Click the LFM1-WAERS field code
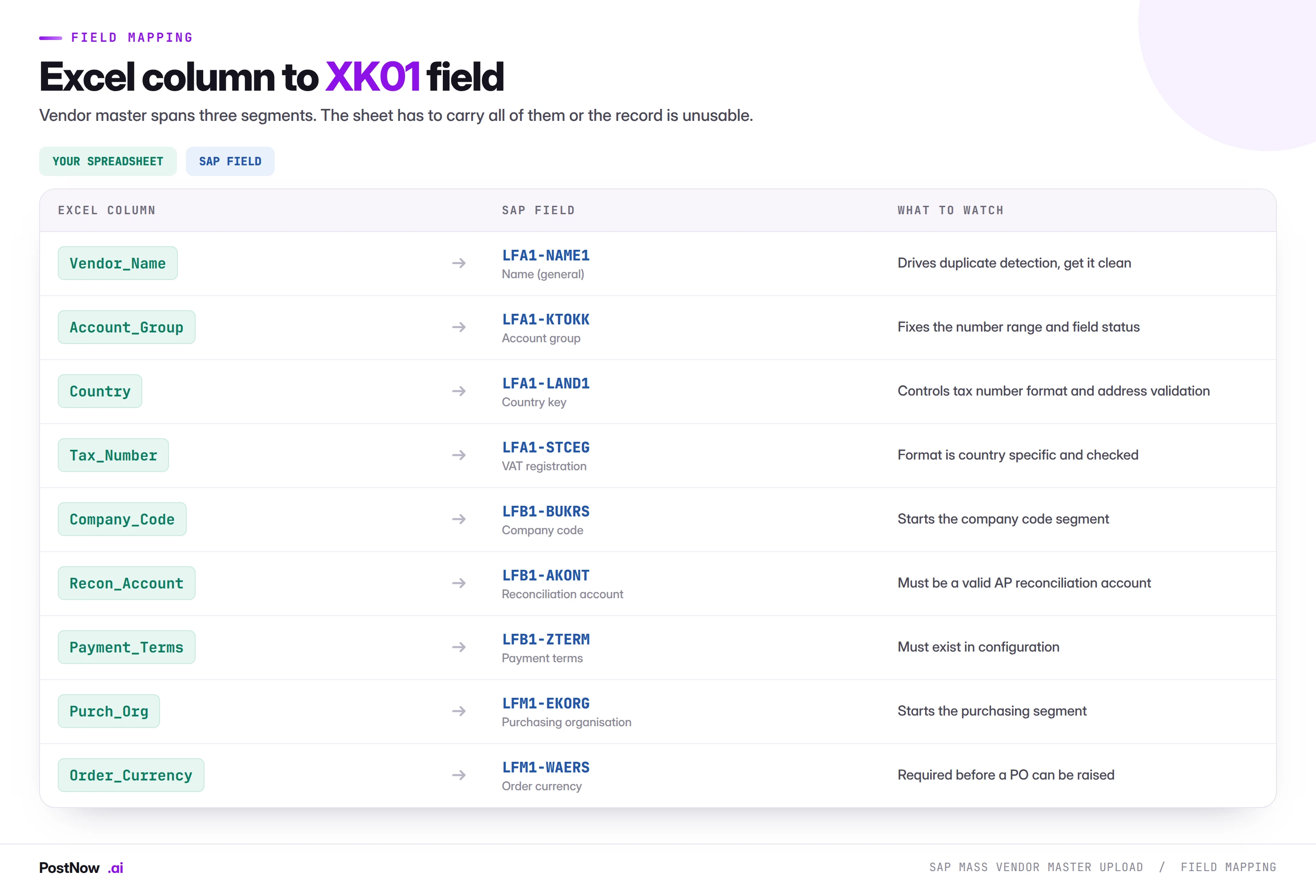This screenshot has height=896, width=1316. click(546, 767)
